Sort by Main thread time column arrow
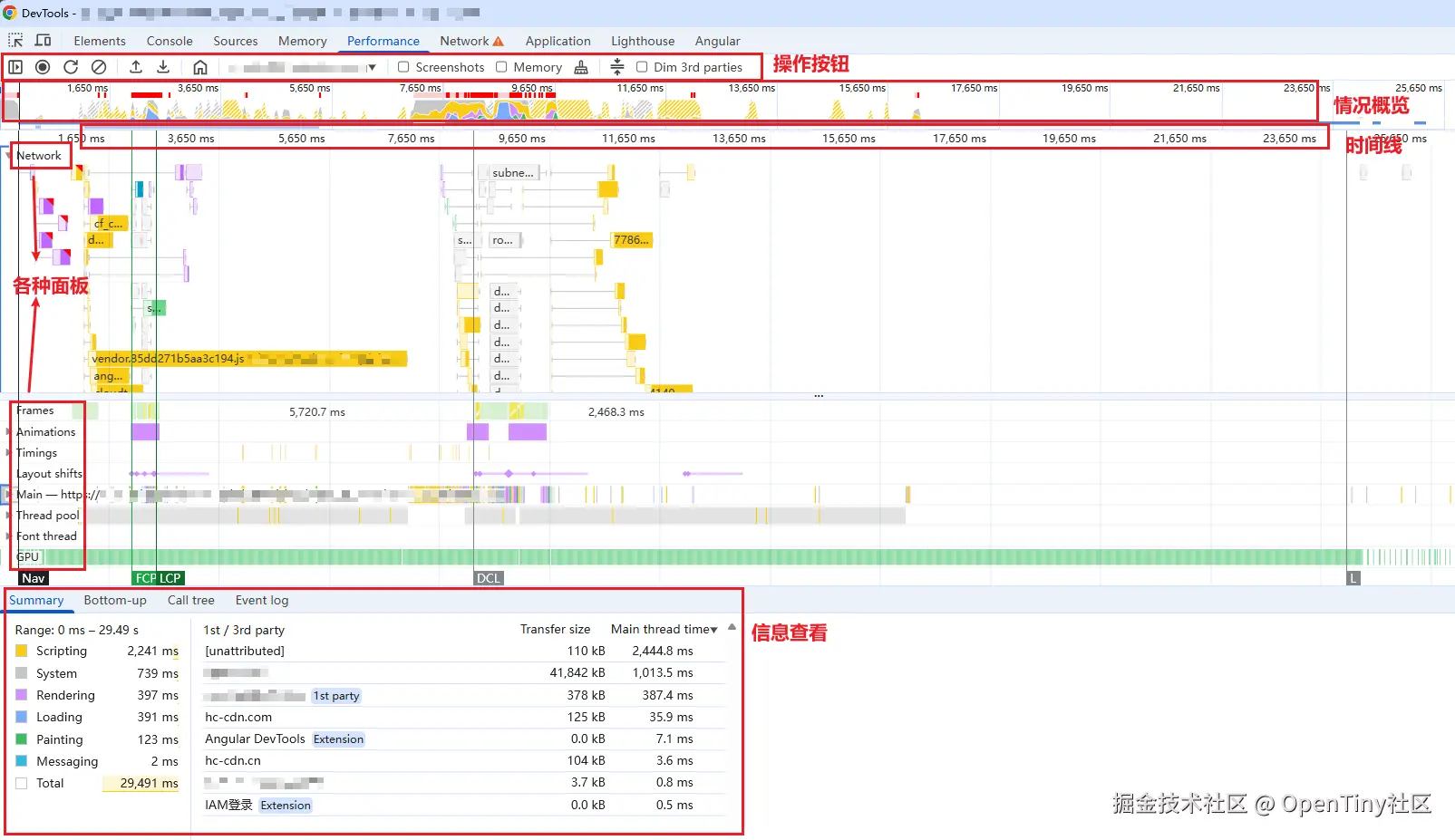The image size is (1455, 840). (x=714, y=630)
